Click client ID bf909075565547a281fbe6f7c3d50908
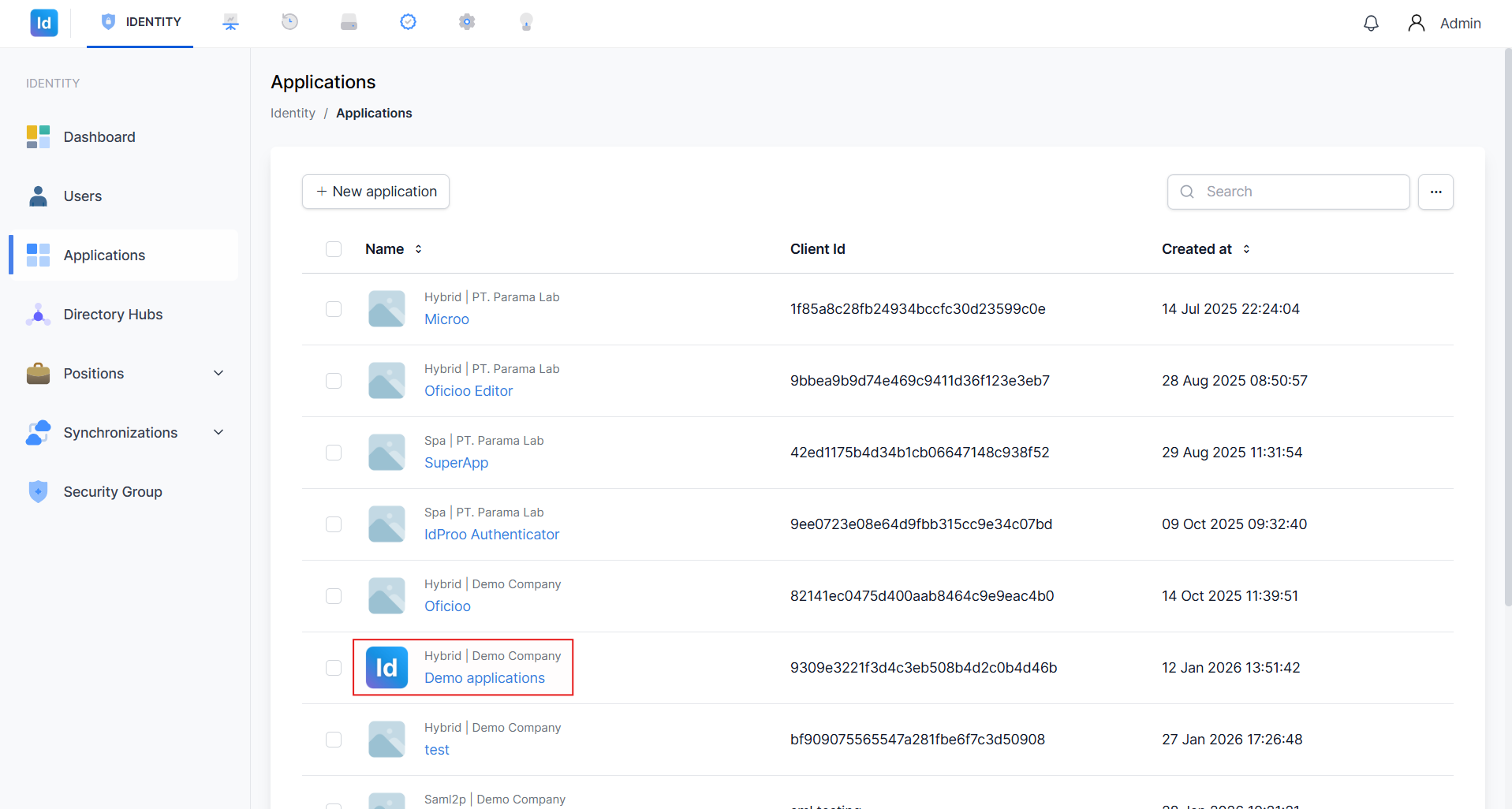This screenshot has height=809, width=1512. (x=917, y=740)
